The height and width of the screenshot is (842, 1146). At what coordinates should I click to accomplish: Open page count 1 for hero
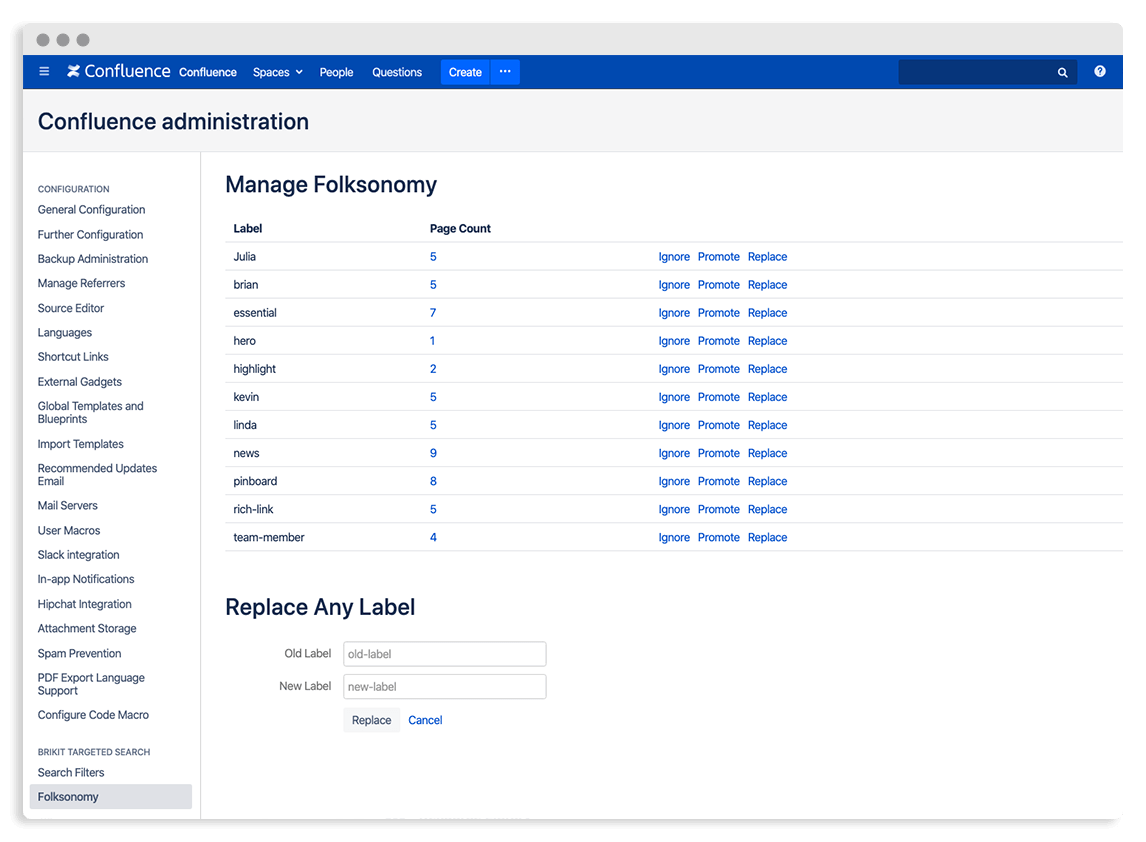tap(433, 341)
